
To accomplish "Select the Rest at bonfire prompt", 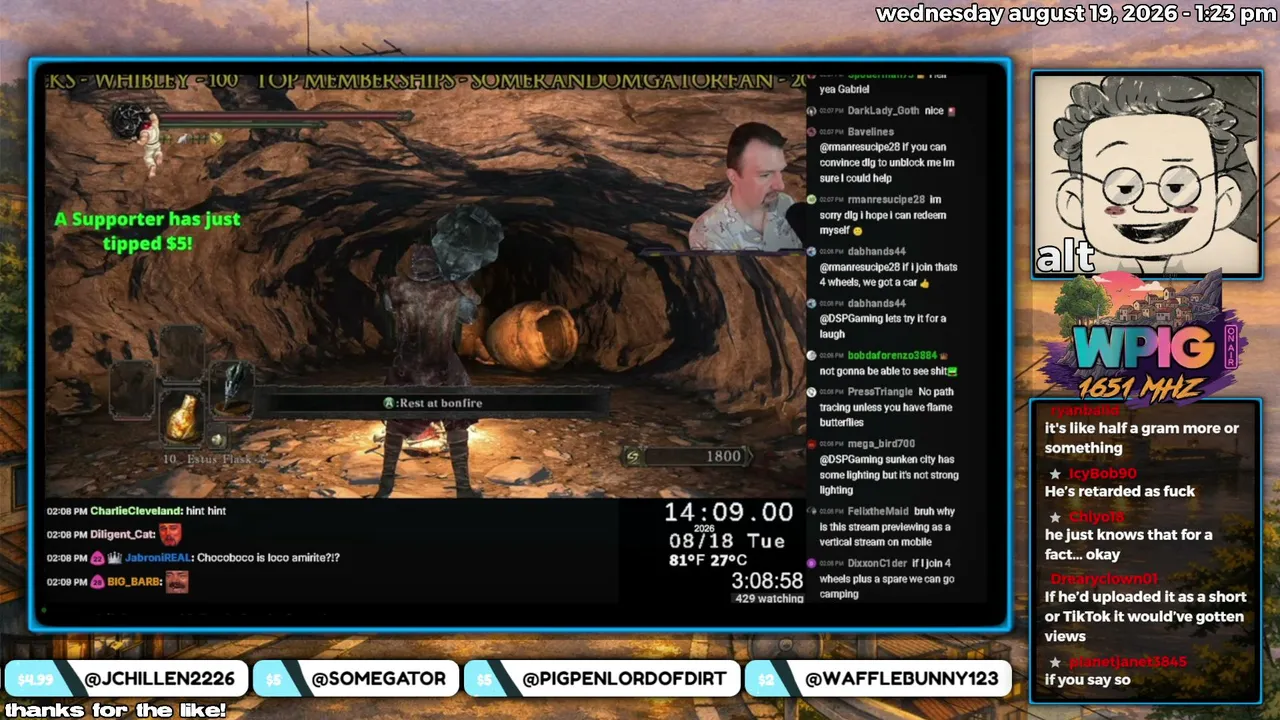I will (432, 403).
